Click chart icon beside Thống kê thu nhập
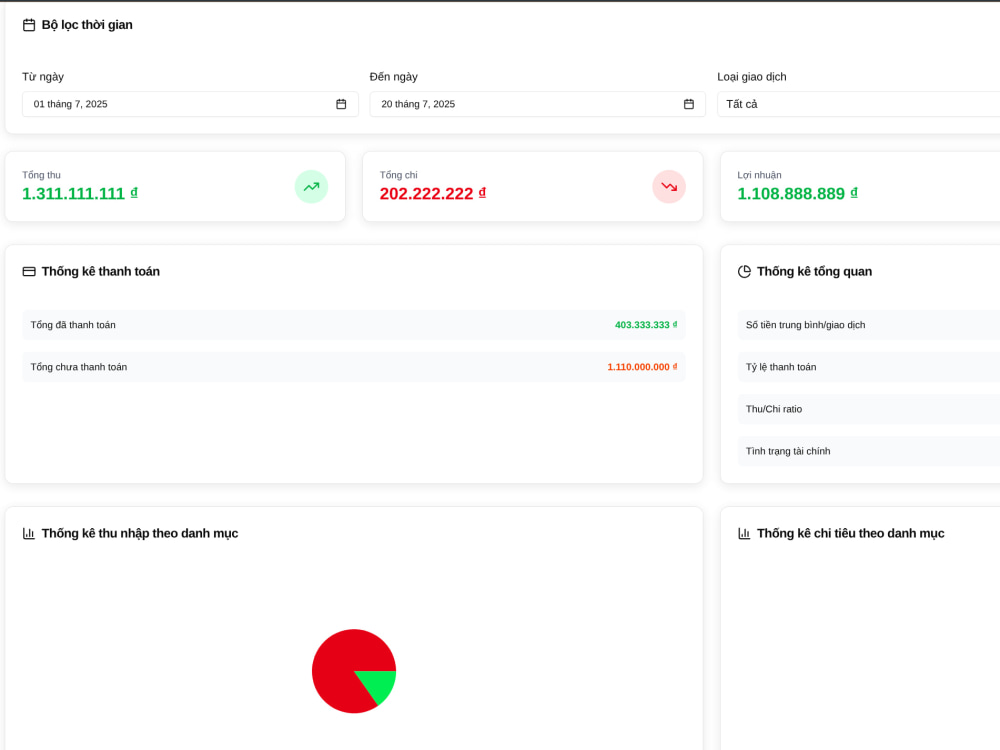The image size is (1000, 750). click(29, 533)
